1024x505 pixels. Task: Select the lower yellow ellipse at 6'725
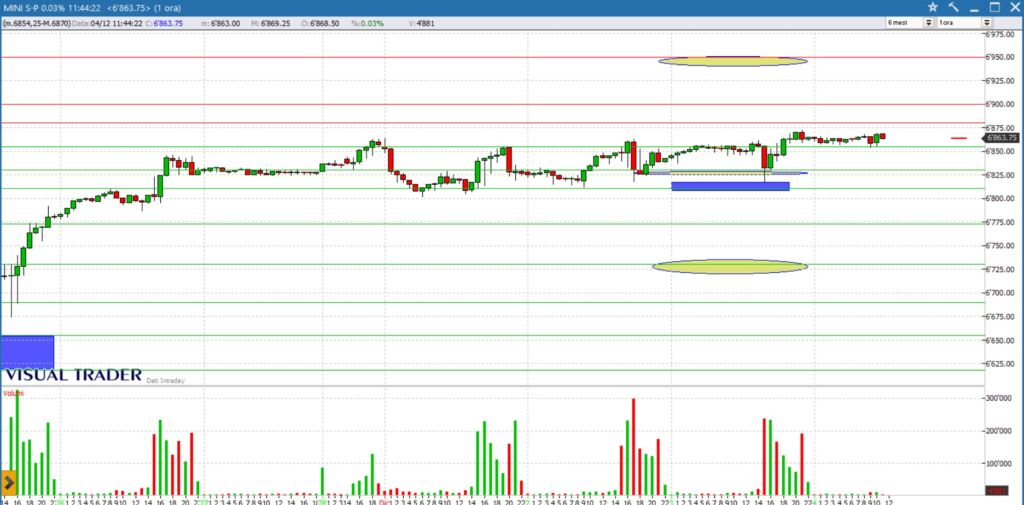click(730, 267)
